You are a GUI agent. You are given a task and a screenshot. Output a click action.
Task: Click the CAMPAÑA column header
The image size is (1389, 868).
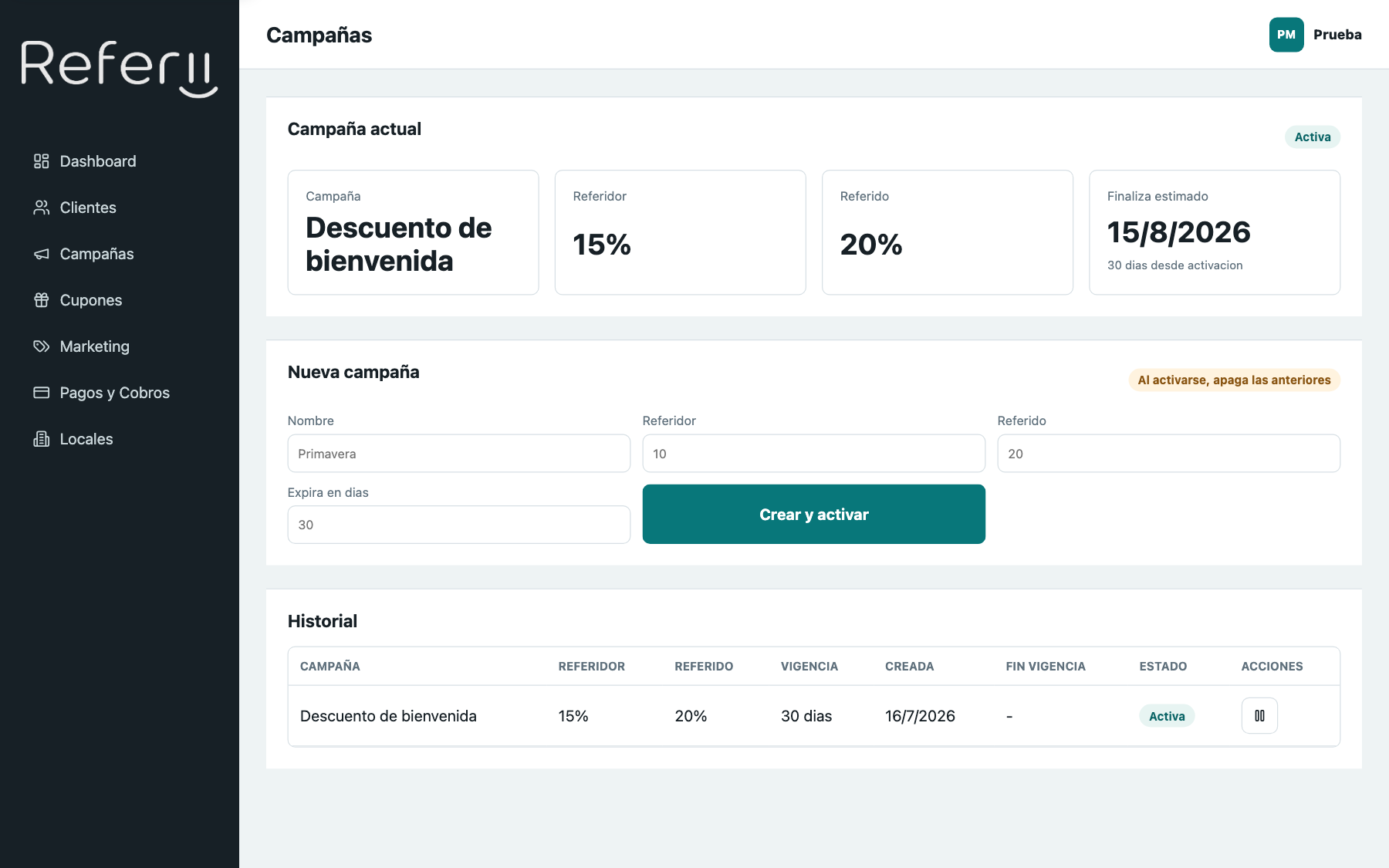click(x=330, y=666)
